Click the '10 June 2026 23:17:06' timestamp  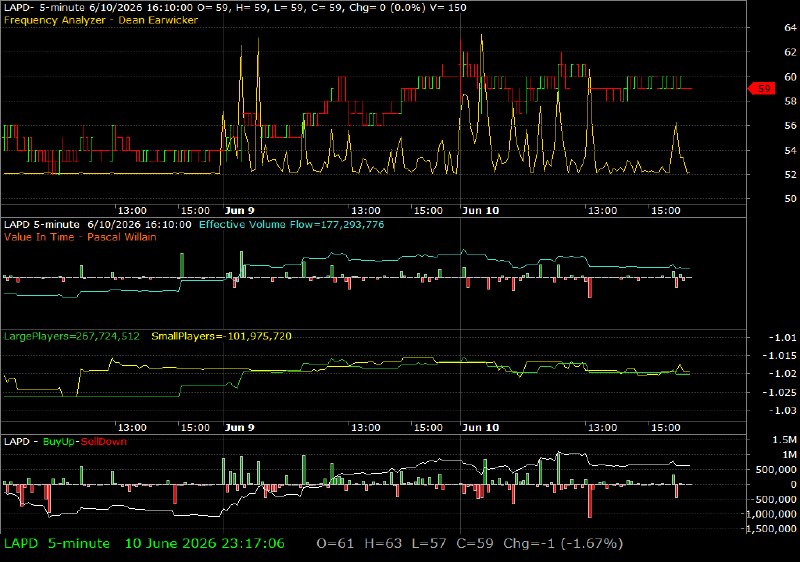[205, 544]
